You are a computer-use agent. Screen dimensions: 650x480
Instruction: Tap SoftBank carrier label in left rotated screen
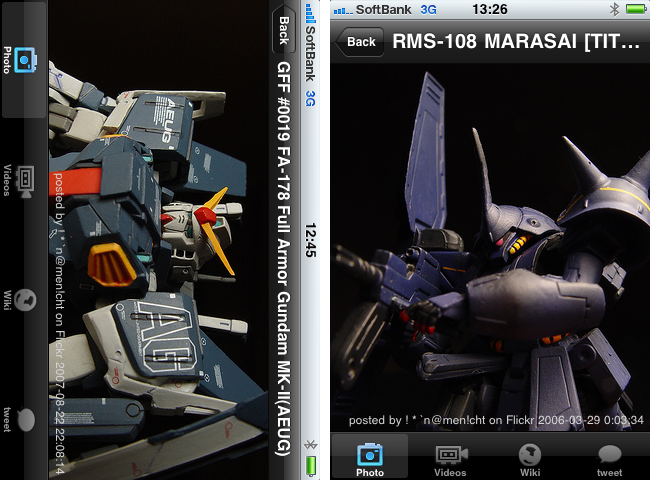[310, 53]
